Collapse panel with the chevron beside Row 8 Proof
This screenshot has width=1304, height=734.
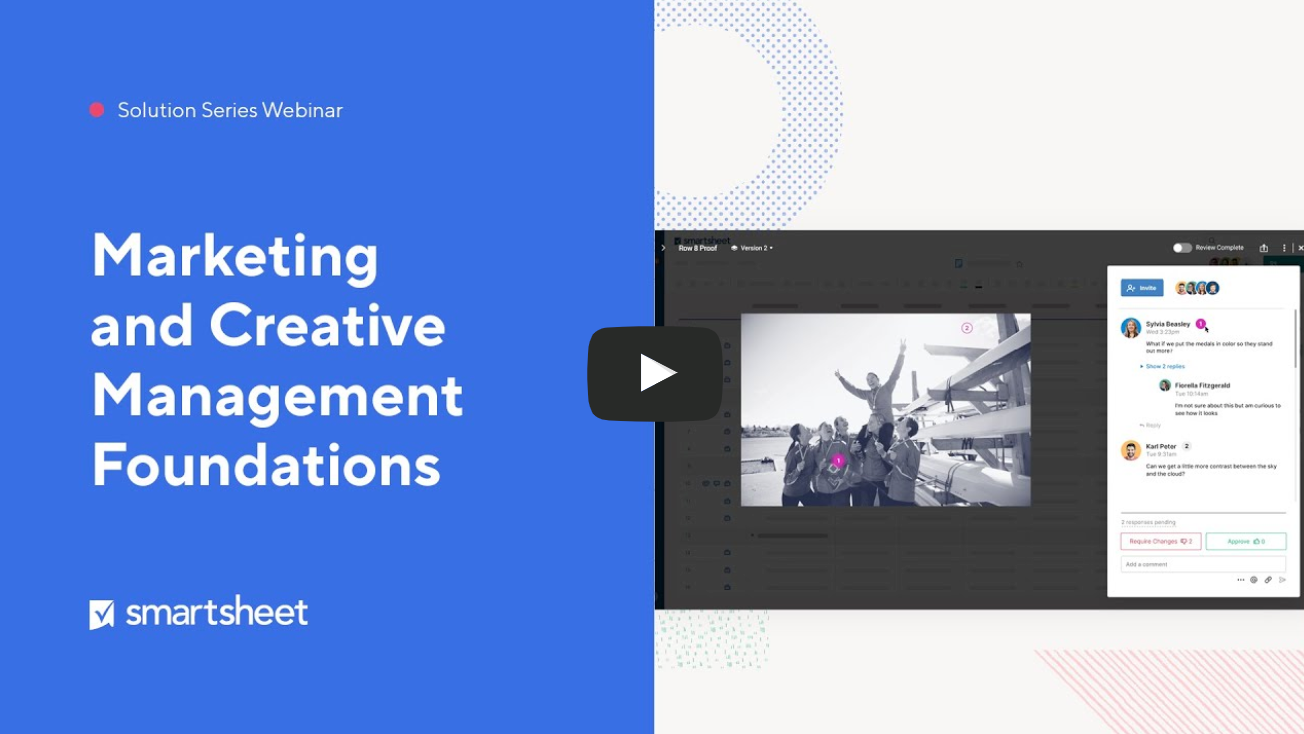pos(663,248)
